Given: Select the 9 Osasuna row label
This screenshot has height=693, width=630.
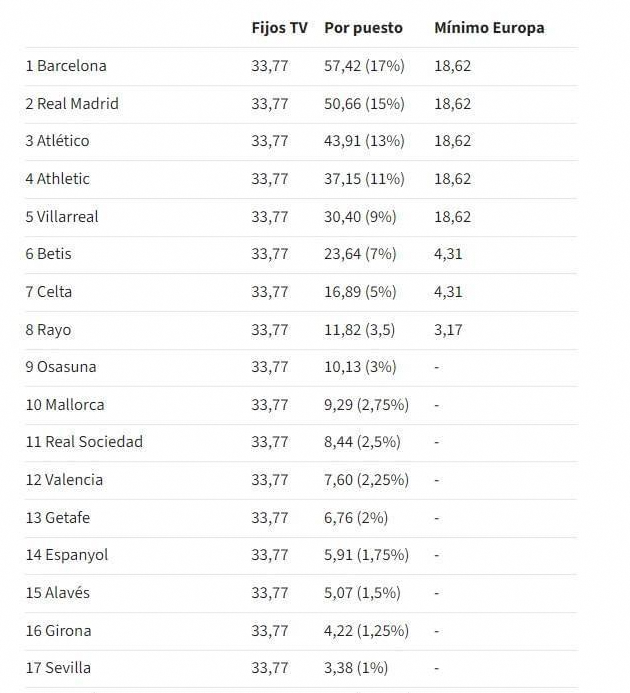Looking at the screenshot, I should click(61, 367).
